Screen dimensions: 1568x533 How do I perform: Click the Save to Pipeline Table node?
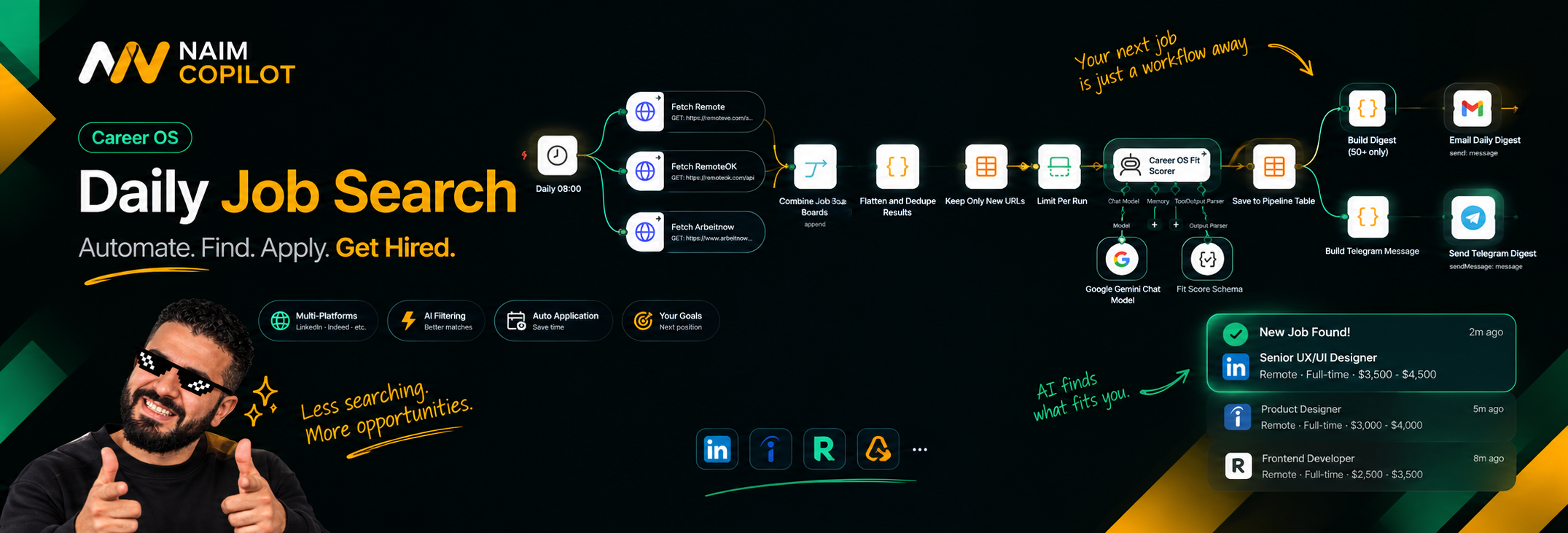(1273, 167)
